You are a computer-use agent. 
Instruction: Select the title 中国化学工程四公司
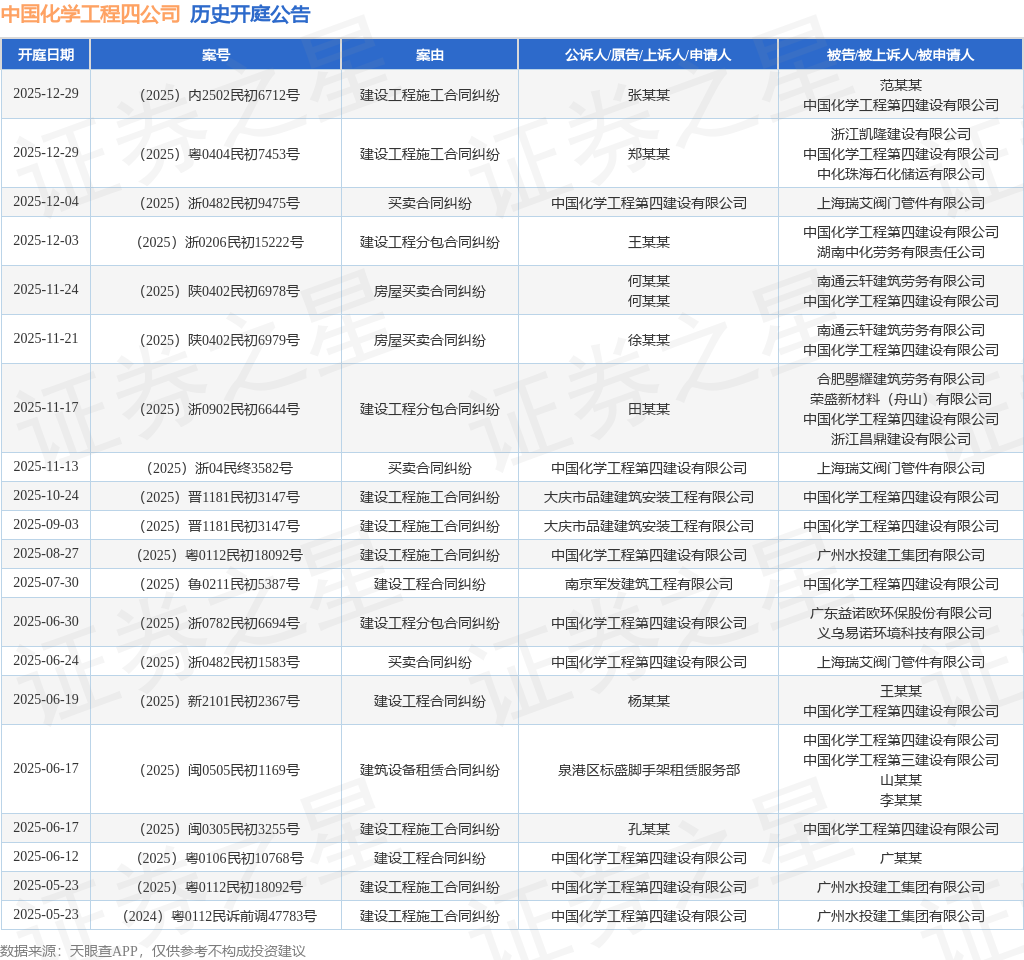91,14
